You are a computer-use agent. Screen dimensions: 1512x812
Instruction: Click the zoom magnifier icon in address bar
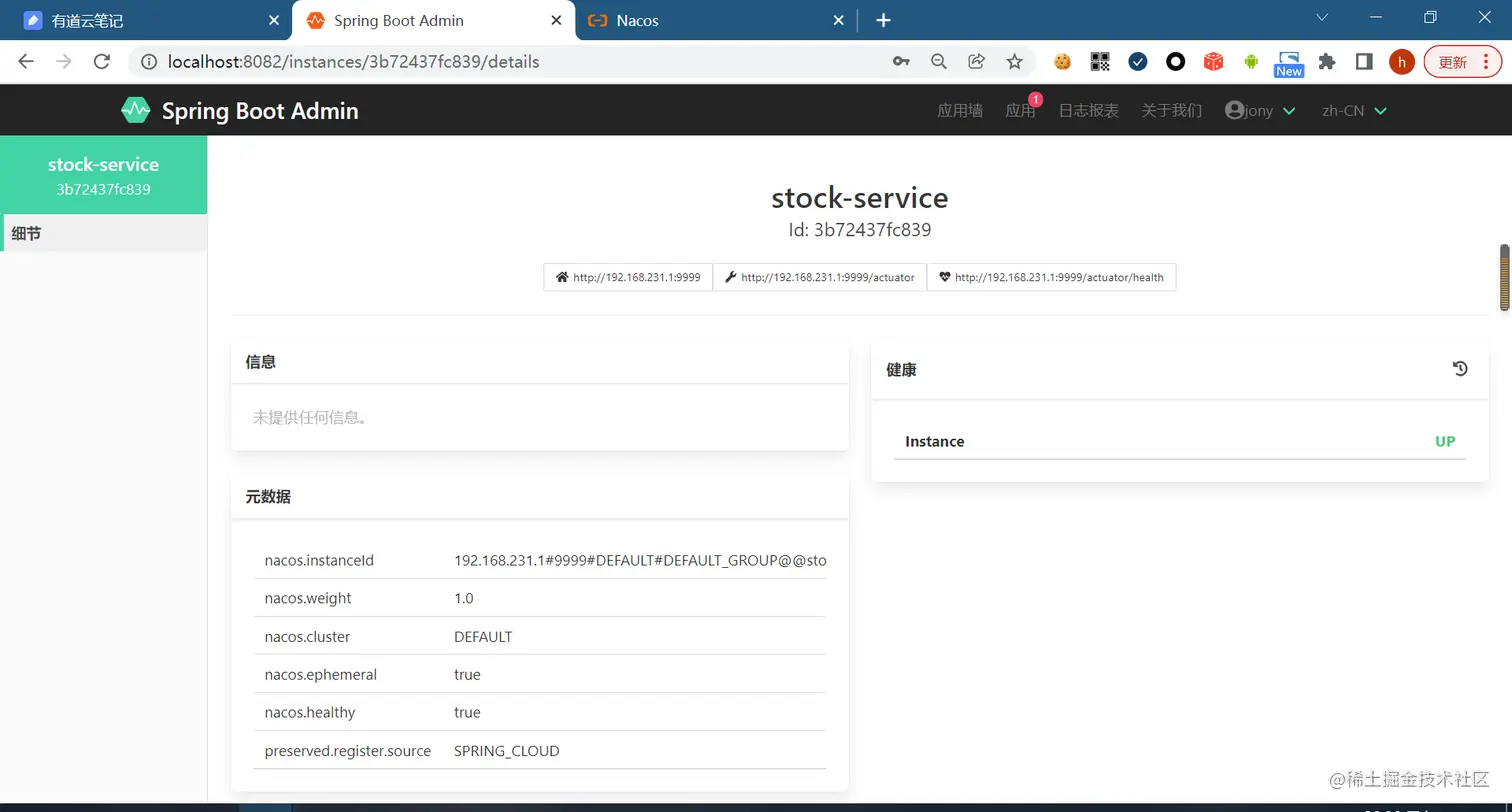938,62
